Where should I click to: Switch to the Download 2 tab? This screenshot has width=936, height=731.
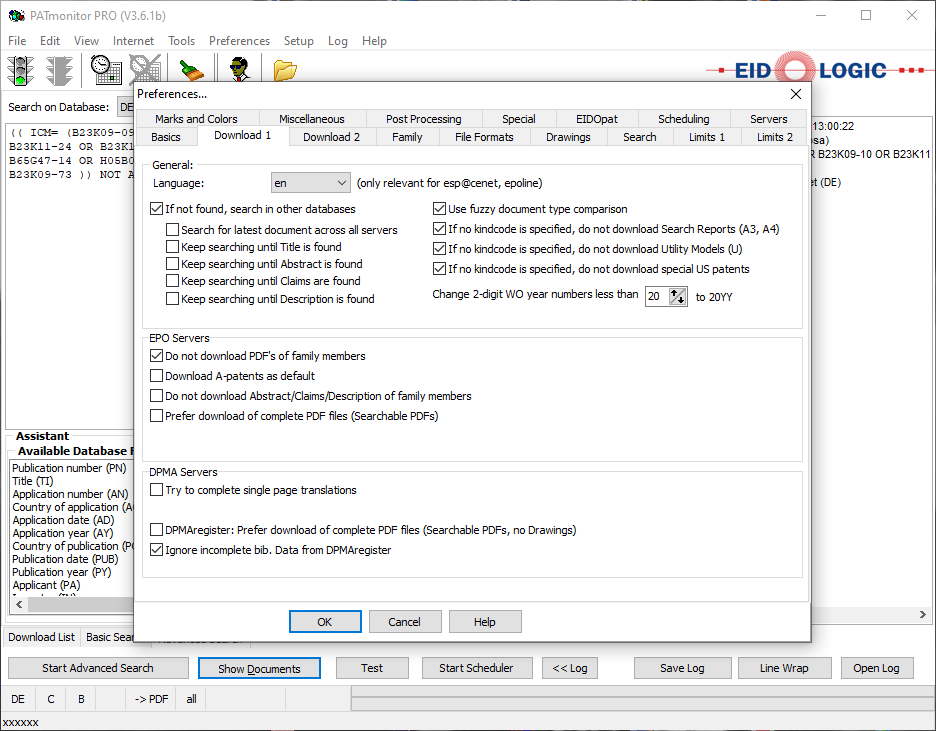pos(331,137)
